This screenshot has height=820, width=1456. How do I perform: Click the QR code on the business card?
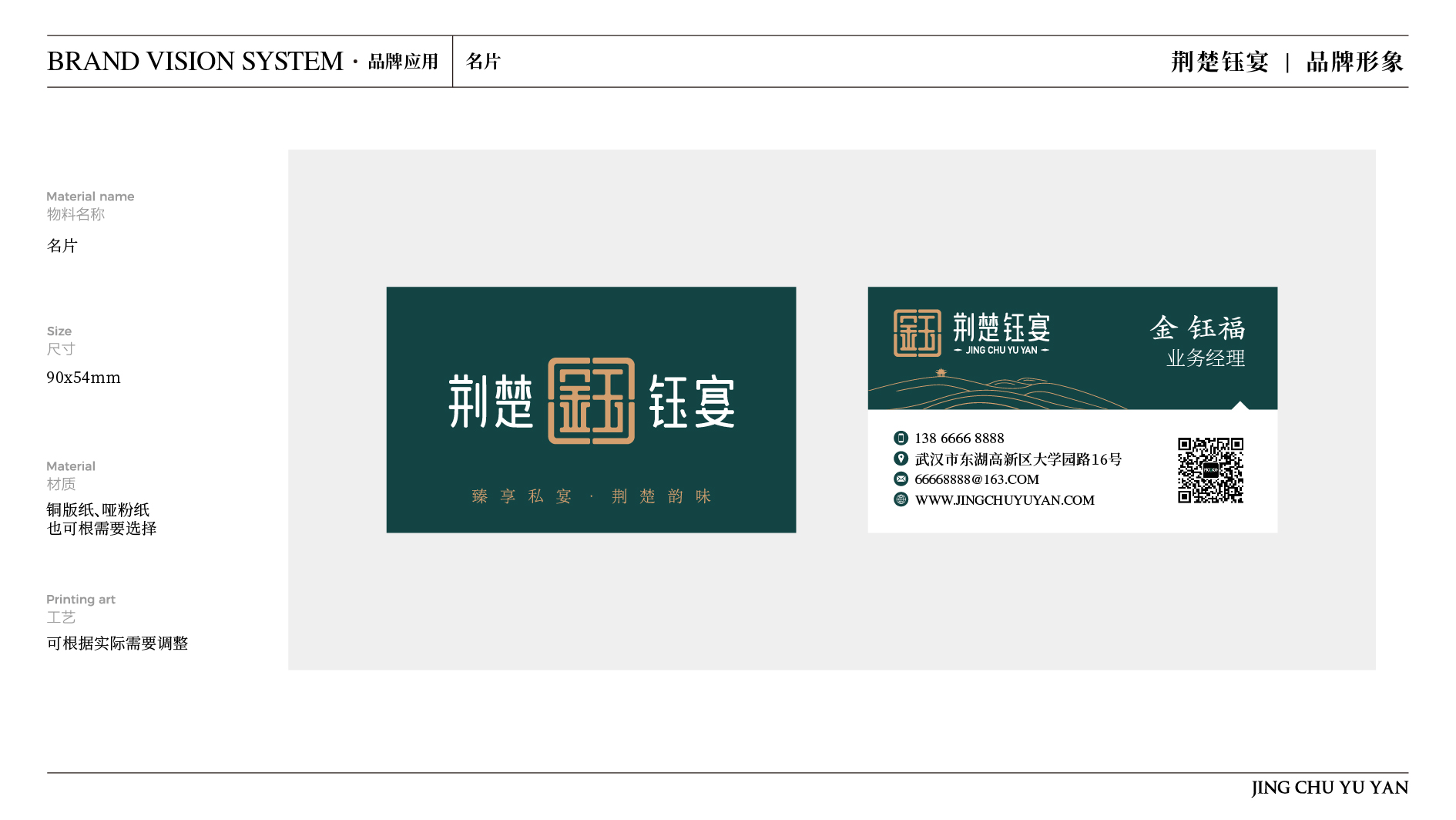point(1210,470)
